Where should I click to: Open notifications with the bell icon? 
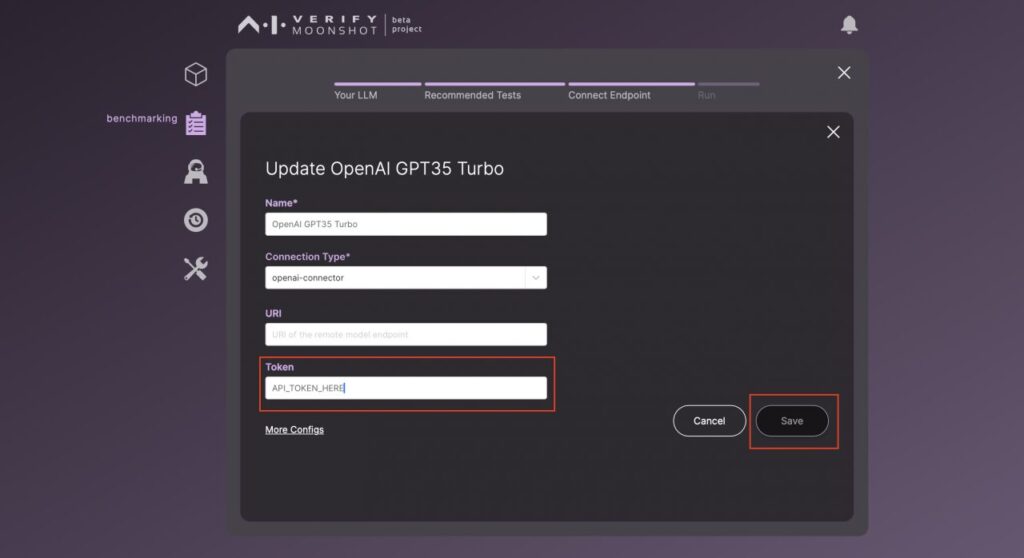(849, 25)
